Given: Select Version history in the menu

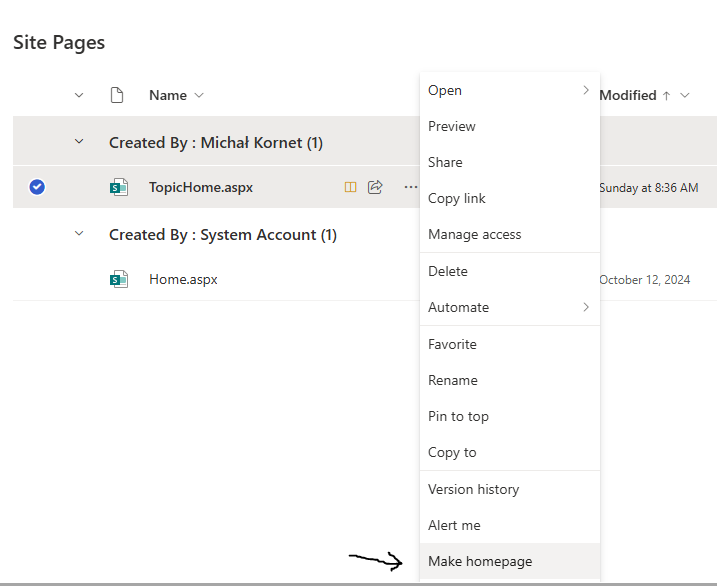Looking at the screenshot, I should point(473,489).
